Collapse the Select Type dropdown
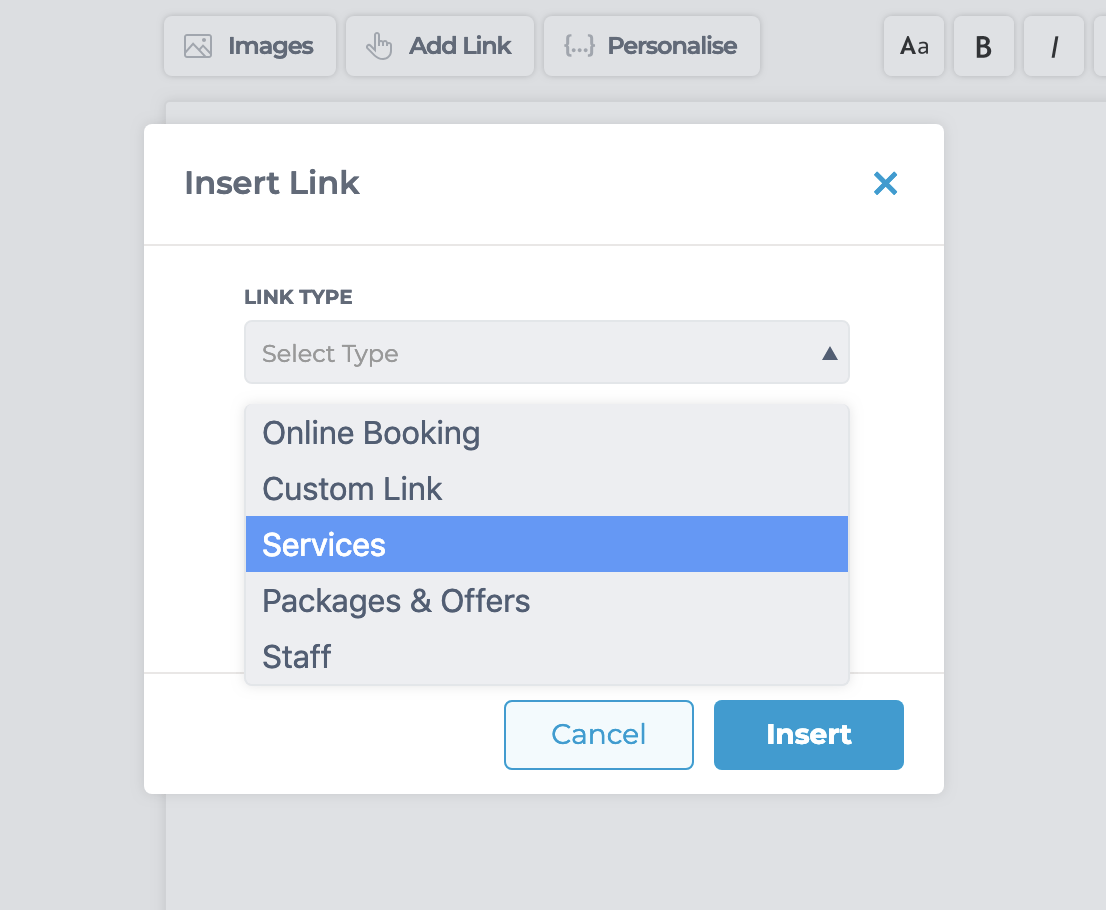Viewport: 1106px width, 910px height. (x=547, y=353)
